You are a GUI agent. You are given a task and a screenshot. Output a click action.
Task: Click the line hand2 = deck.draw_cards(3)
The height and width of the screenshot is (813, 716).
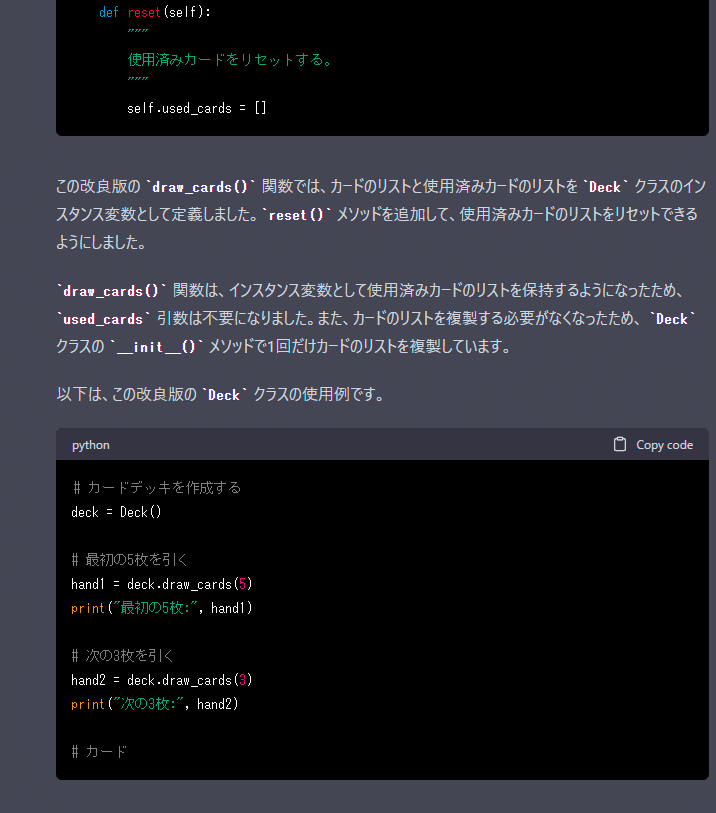[x=162, y=680]
